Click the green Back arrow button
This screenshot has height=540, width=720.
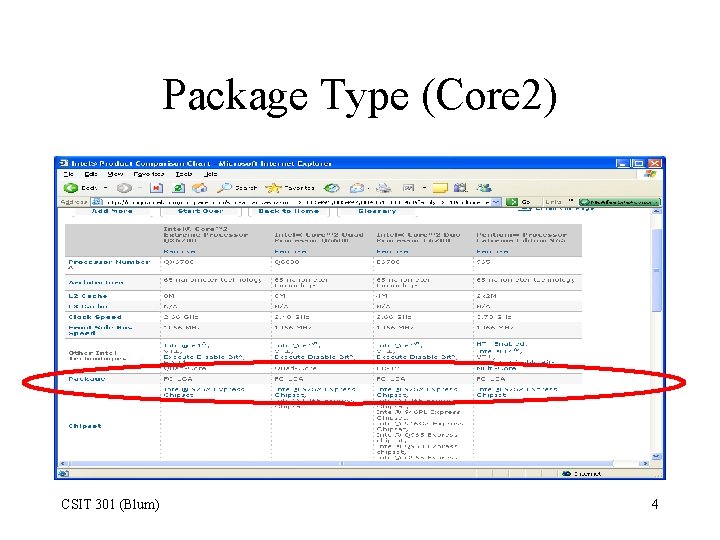(71, 188)
